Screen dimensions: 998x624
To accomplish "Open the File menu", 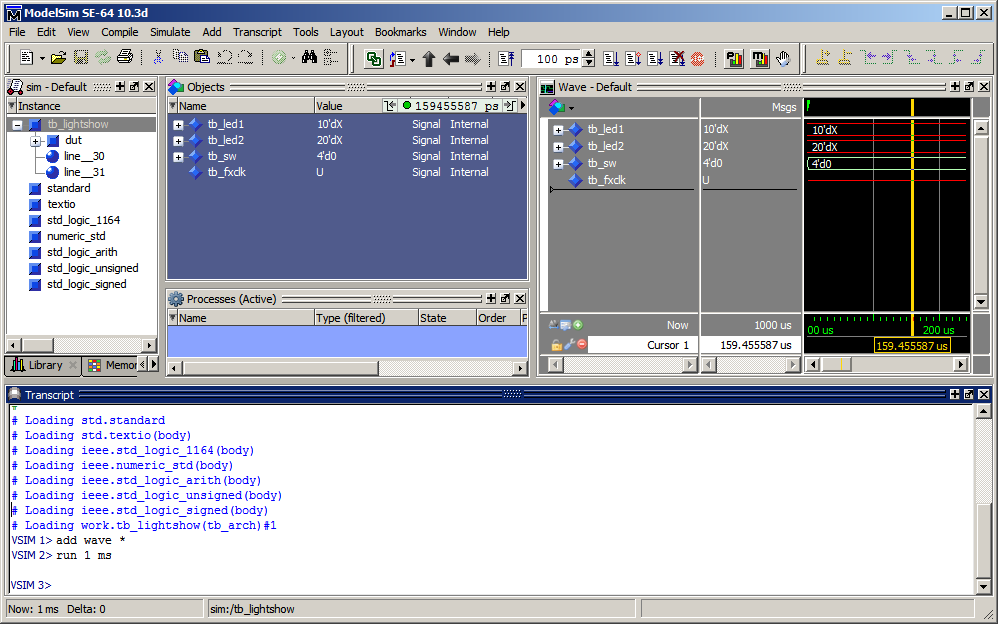I will pos(17,32).
